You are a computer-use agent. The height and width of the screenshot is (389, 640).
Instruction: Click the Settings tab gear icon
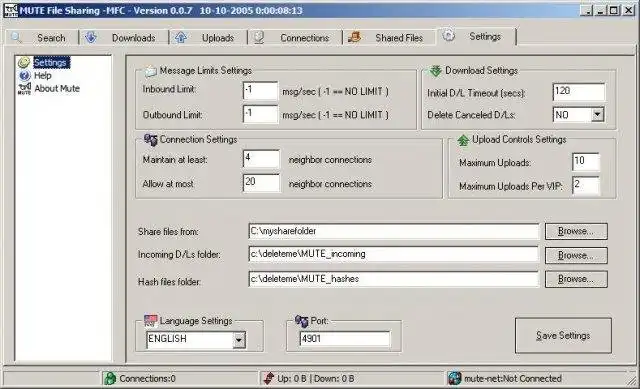click(449, 36)
